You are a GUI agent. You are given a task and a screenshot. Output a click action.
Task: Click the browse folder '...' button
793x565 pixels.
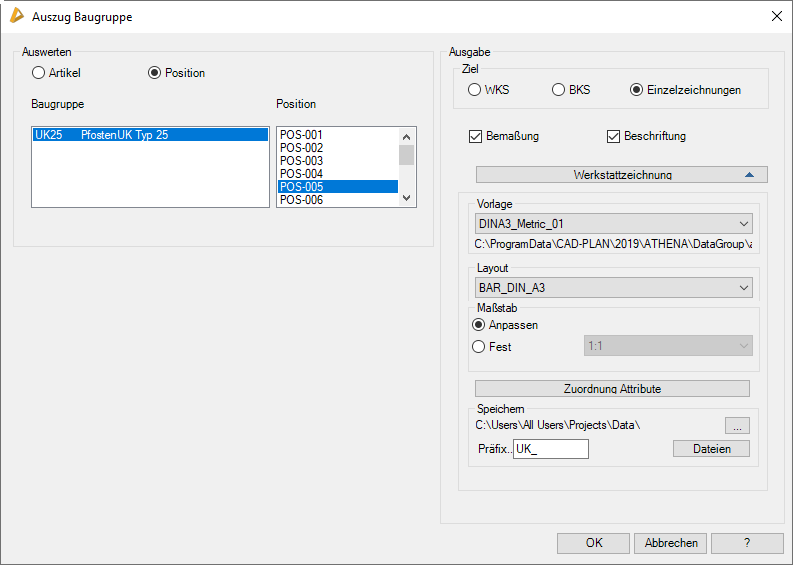pos(737,426)
